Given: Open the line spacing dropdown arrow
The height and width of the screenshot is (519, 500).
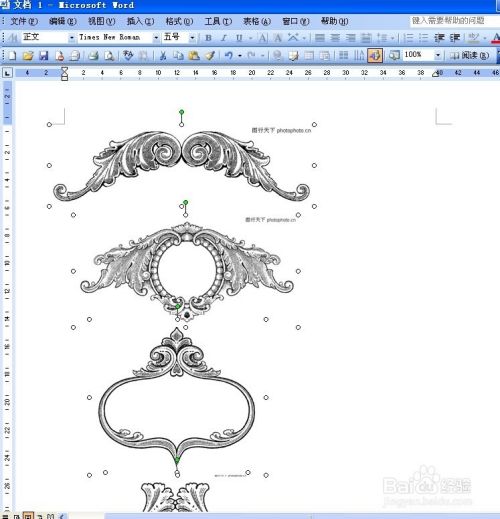Looking at the screenshot, I should pyautogui.click(x=392, y=38).
